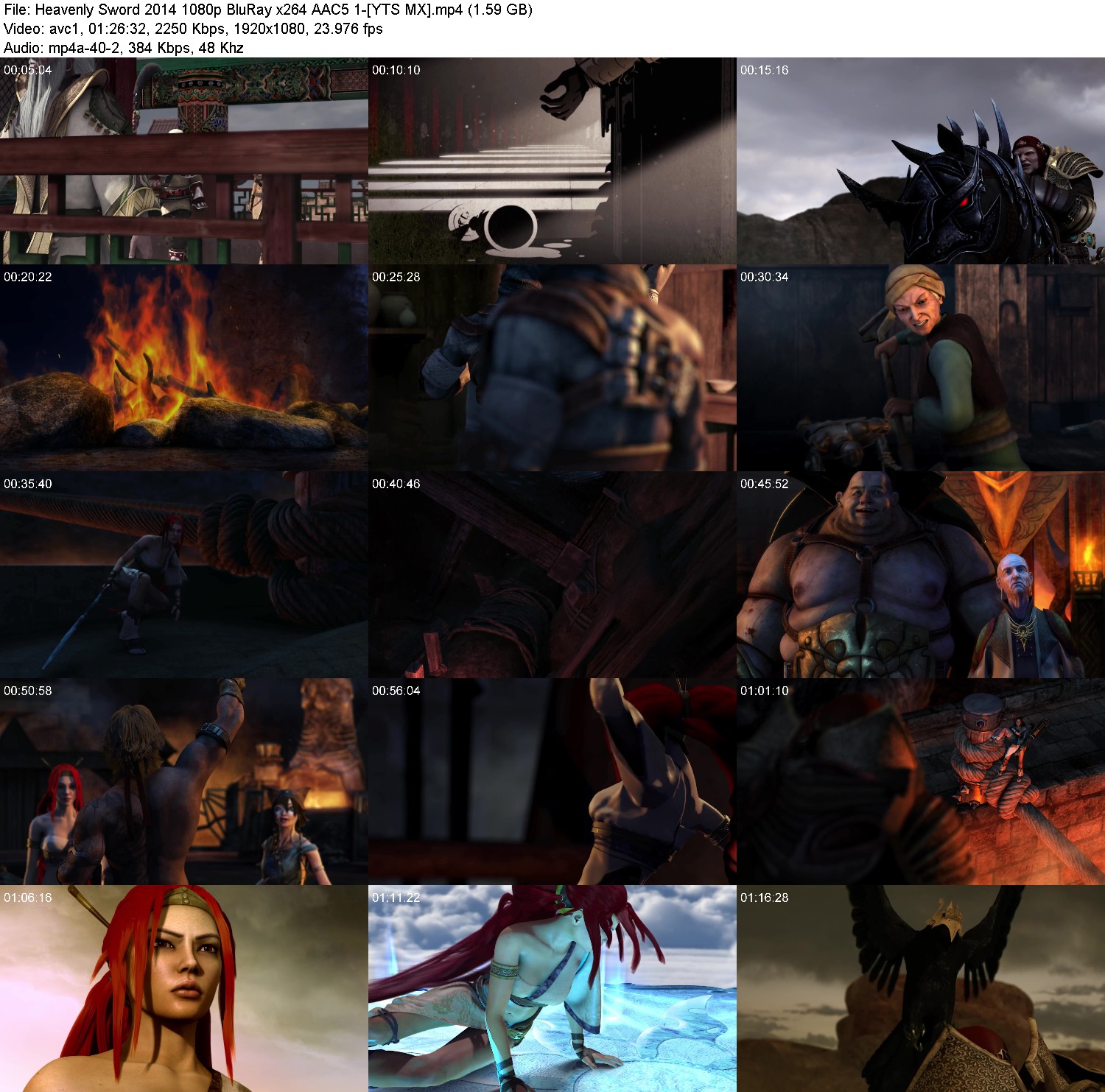The width and height of the screenshot is (1105, 1092).
Task: Click the 01:01:10 rope cannon frame
Action: point(921,781)
